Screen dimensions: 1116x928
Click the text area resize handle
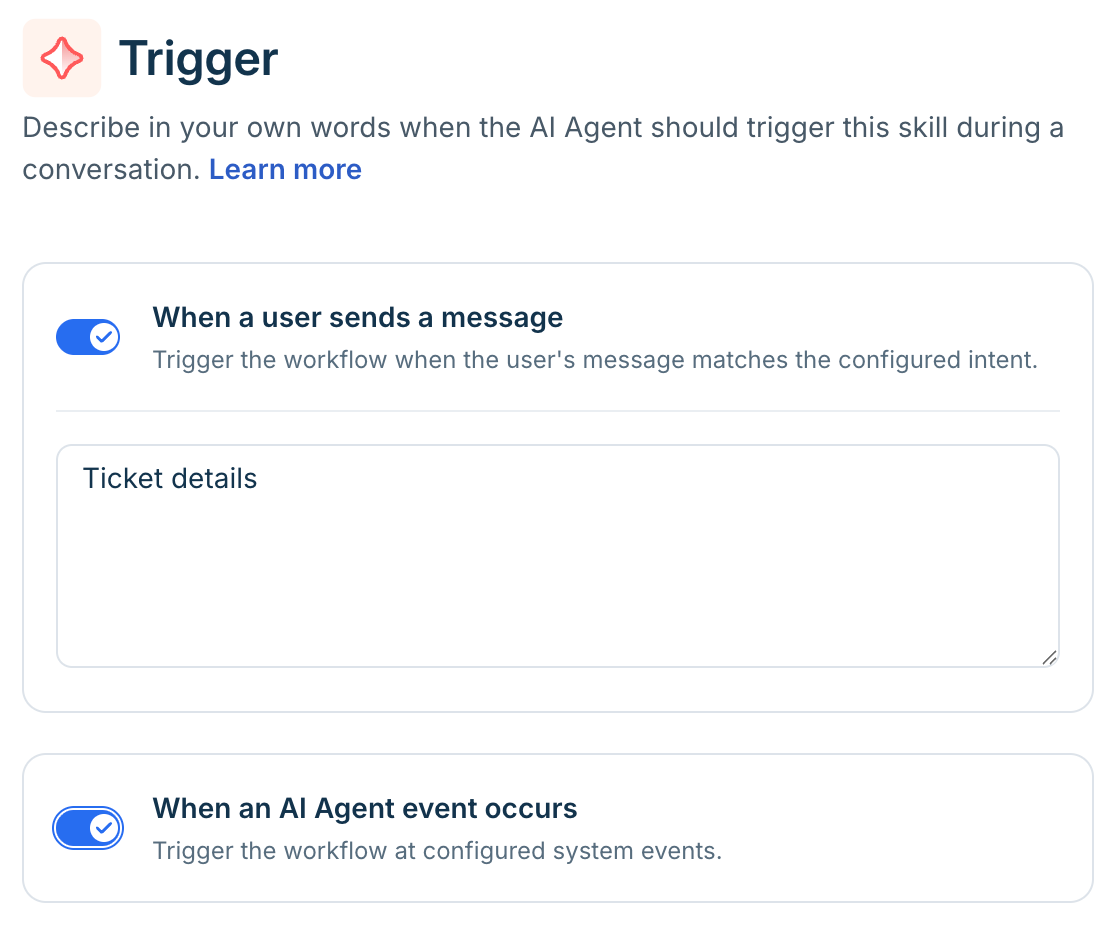coord(1049,658)
